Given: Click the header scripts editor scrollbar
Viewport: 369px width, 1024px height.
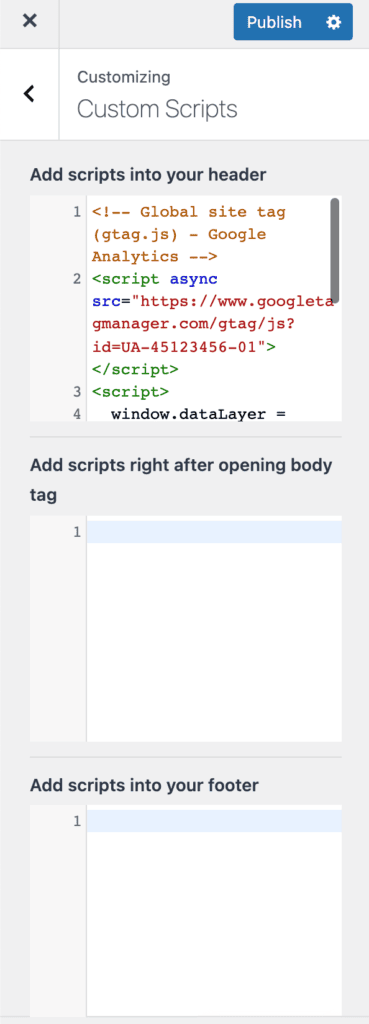Looking at the screenshot, I should tap(334, 249).
